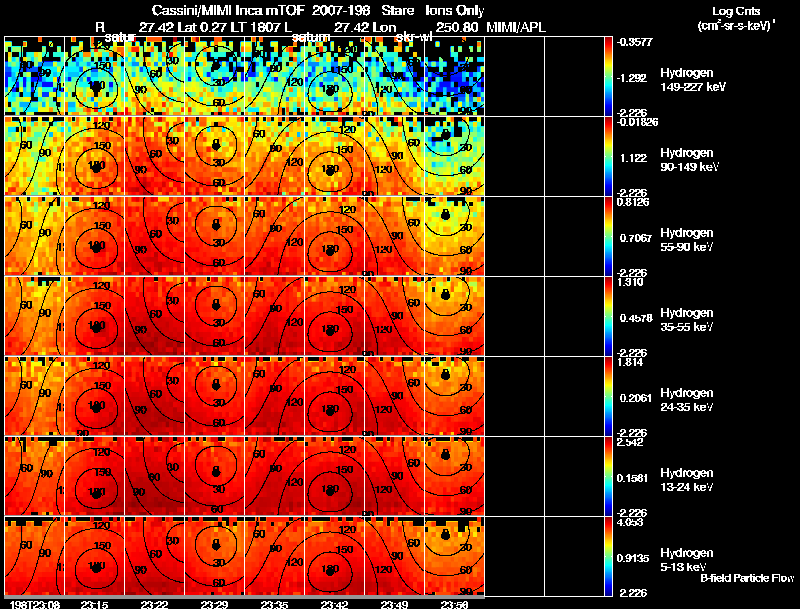Click the Hydrogen 35-55 keV label
Viewport: 800px width, 609px height.
[686, 320]
